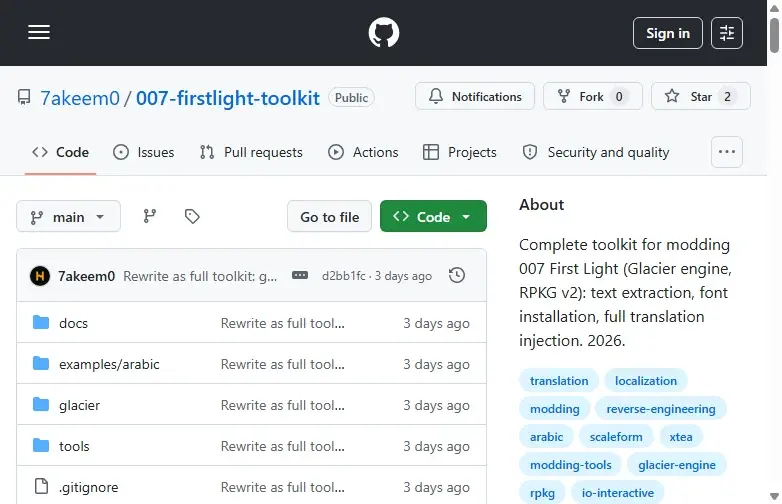Select the modding-tools topic tag
Image resolution: width=782 pixels, height=504 pixels.
tap(571, 465)
